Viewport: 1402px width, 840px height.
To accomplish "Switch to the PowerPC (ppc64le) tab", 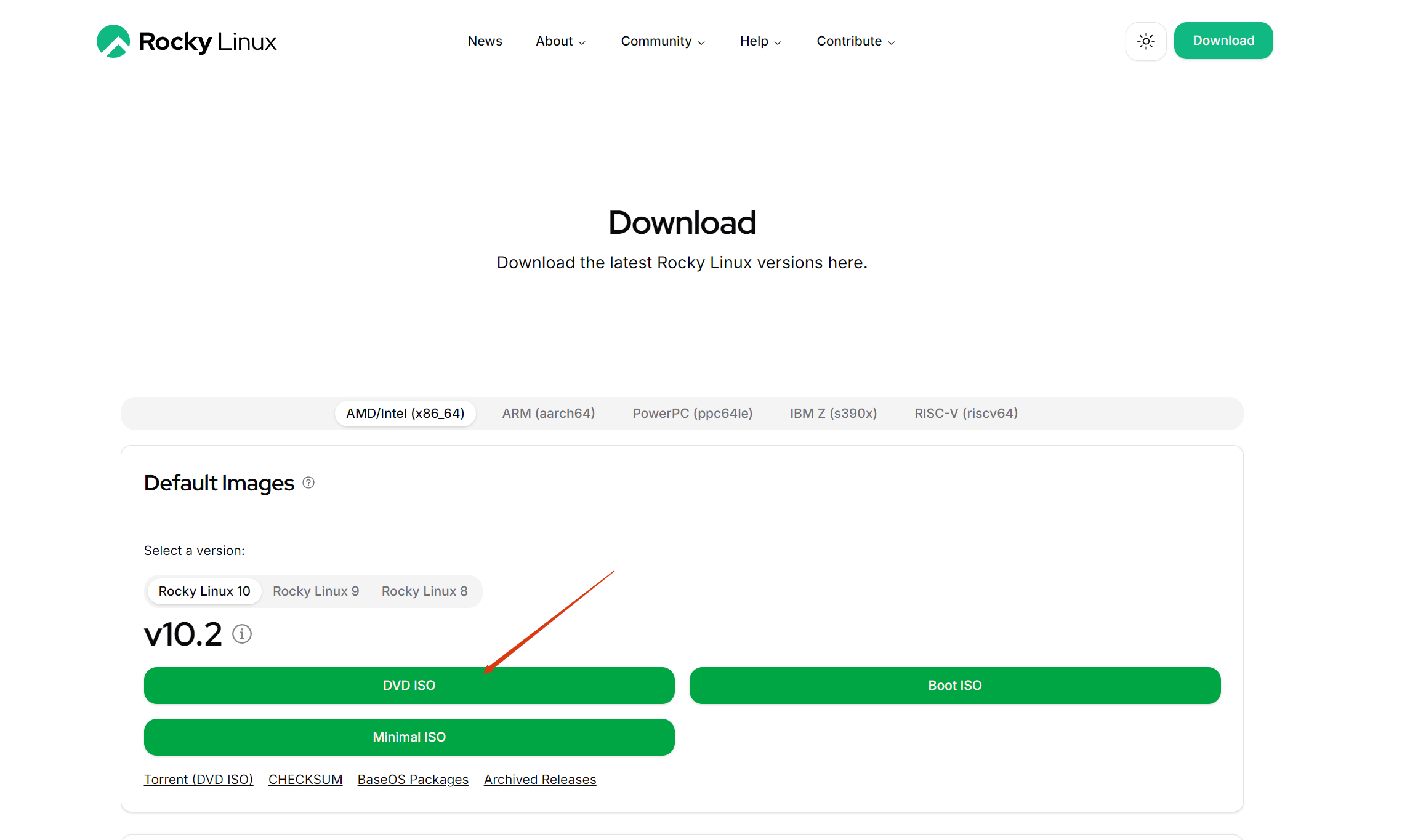I will 693,414.
